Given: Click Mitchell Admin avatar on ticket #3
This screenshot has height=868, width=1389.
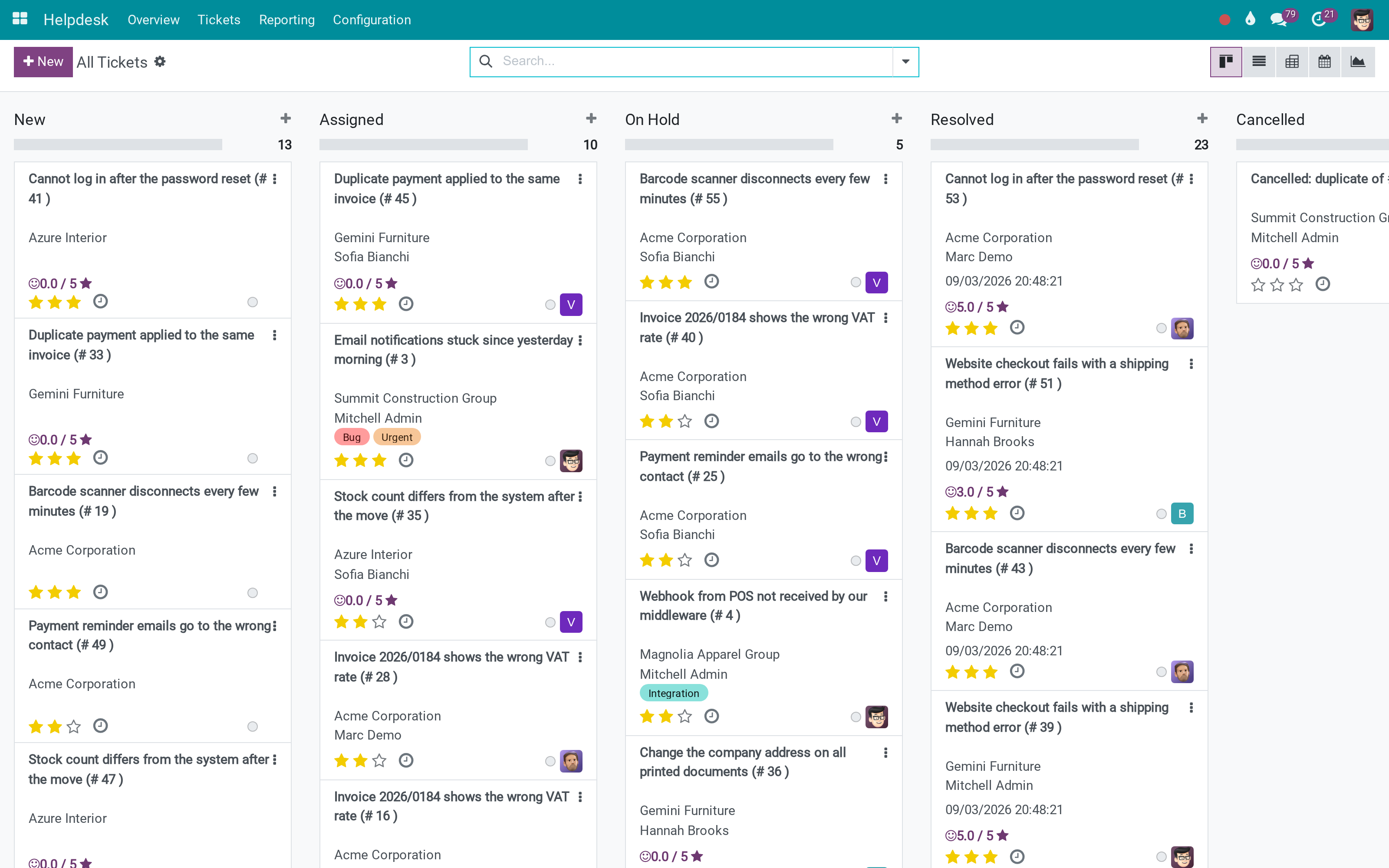Looking at the screenshot, I should [571, 460].
